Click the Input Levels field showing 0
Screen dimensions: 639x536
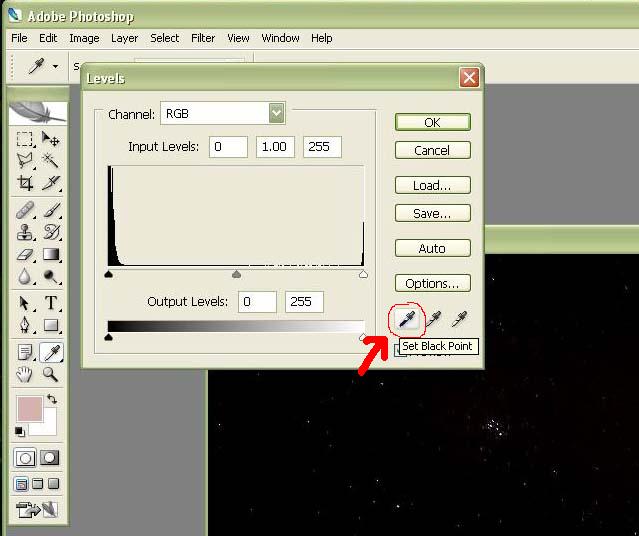point(228,147)
